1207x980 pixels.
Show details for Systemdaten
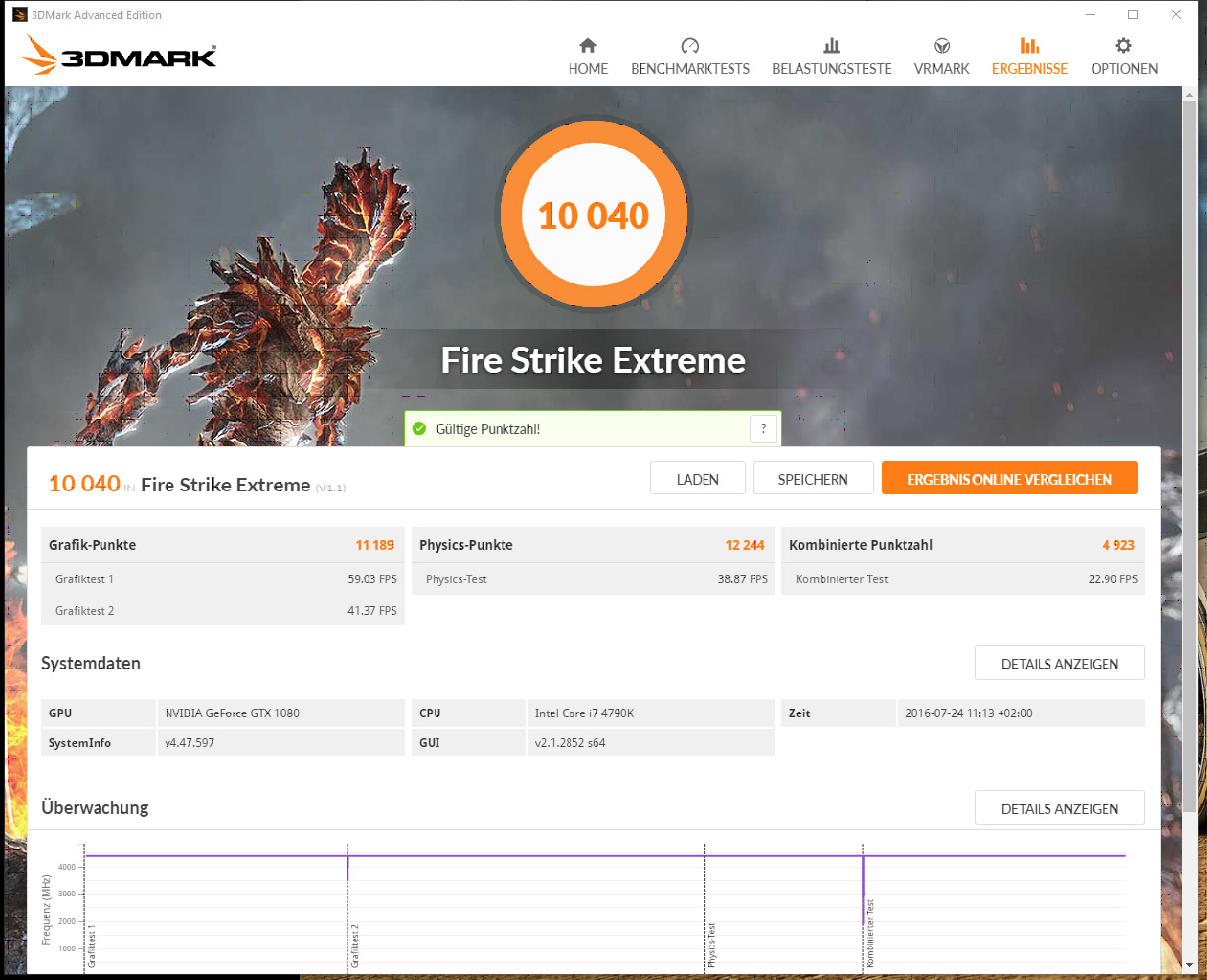click(x=1060, y=663)
